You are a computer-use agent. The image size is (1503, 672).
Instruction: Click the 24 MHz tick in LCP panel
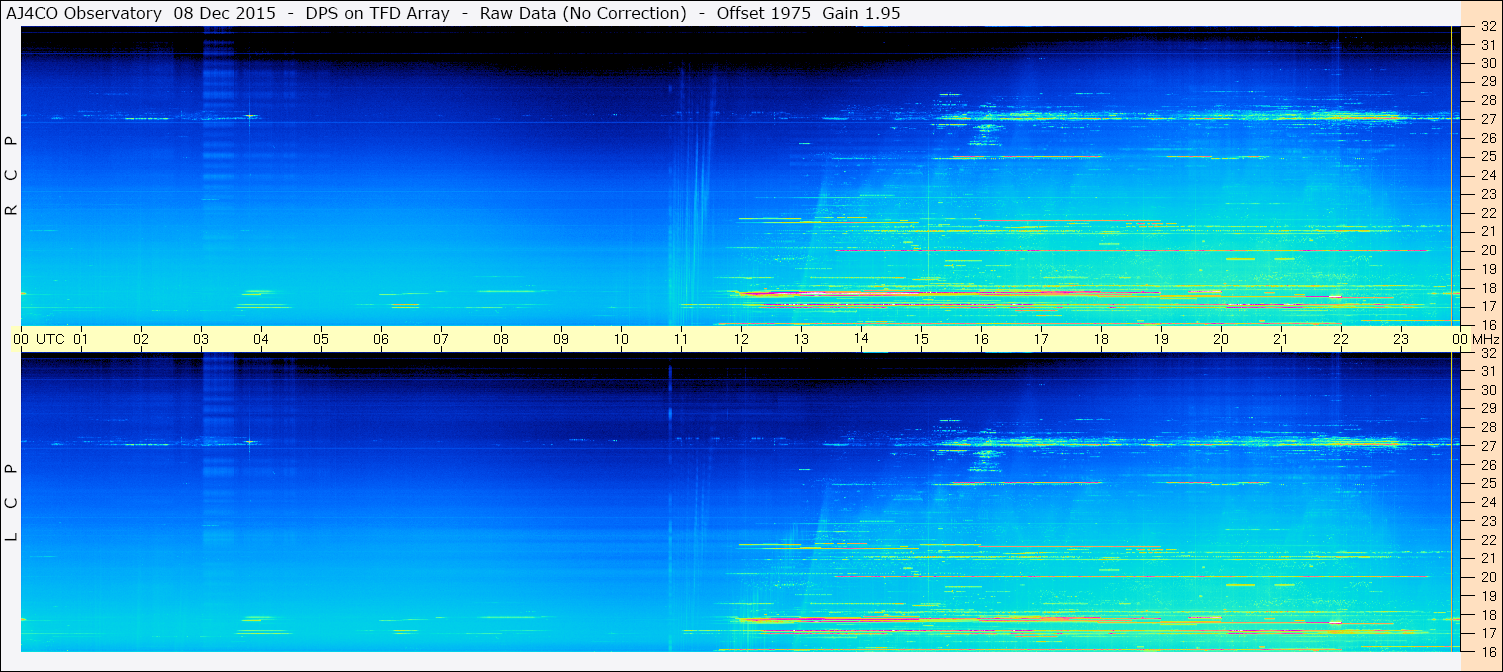coord(1488,502)
